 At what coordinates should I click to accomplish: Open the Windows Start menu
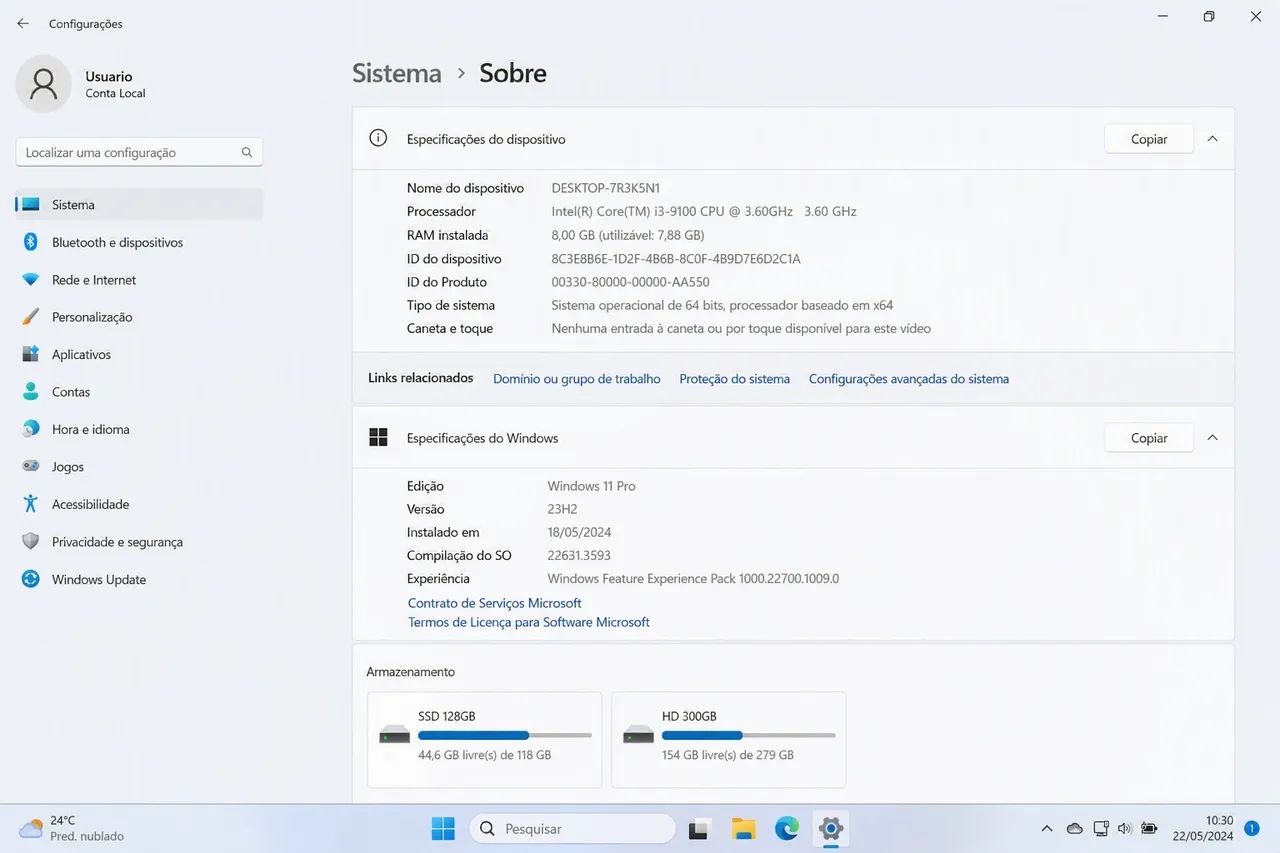click(x=443, y=828)
